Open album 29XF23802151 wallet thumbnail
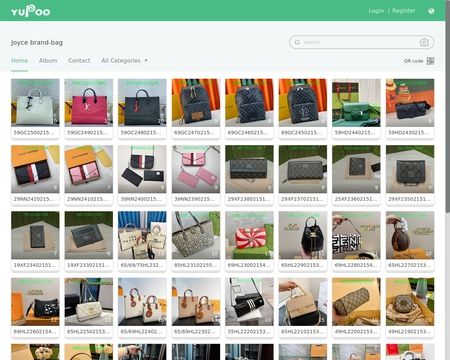 click(249, 169)
